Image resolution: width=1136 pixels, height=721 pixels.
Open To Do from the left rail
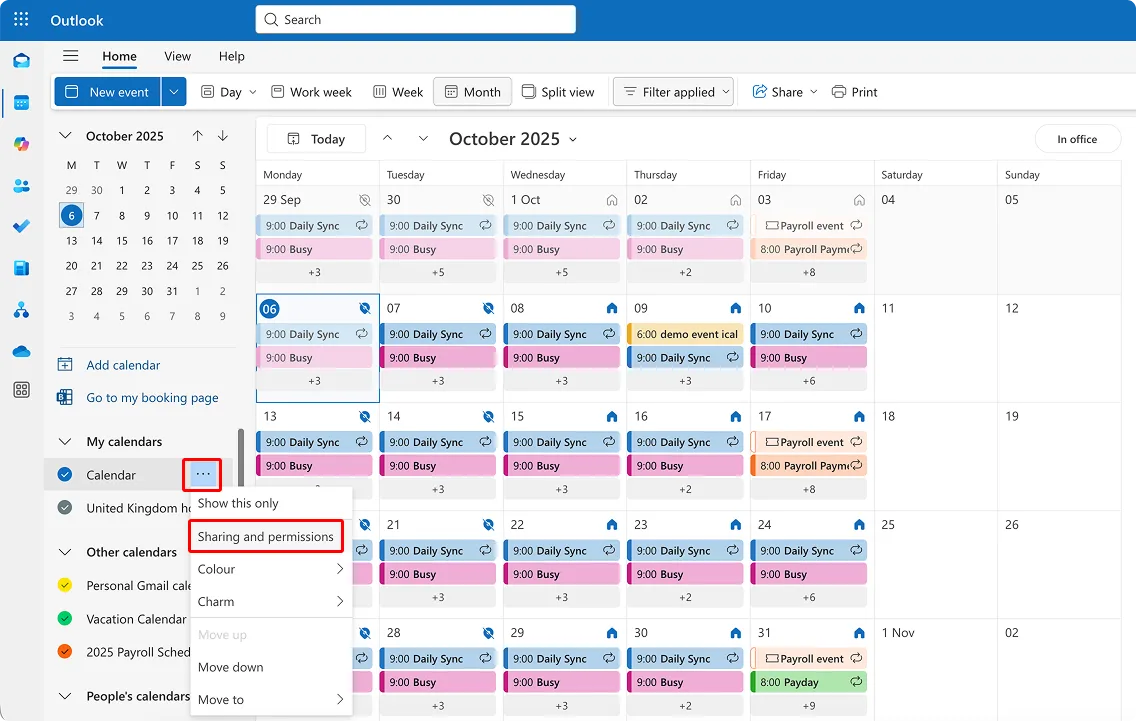(21, 225)
